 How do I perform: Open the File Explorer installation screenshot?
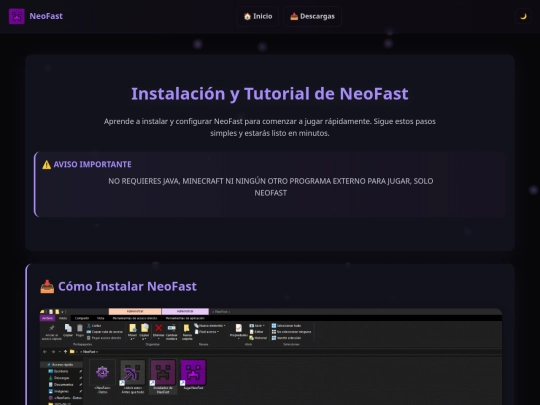click(x=271, y=356)
